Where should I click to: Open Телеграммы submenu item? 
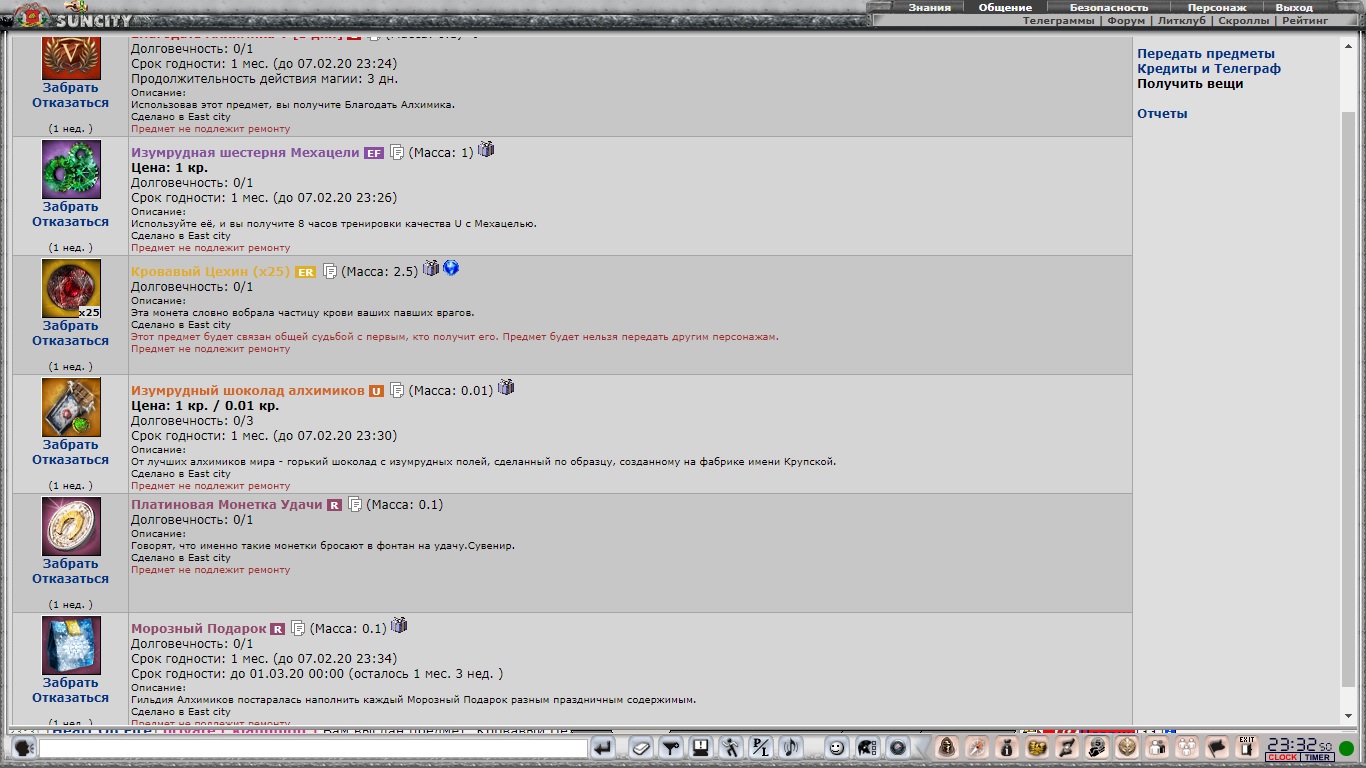point(1059,20)
